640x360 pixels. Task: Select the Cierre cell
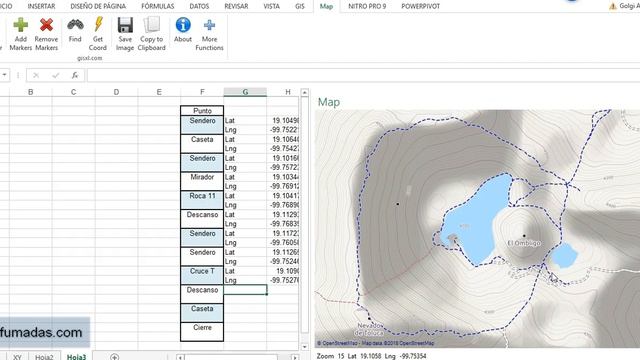[x=202, y=332]
